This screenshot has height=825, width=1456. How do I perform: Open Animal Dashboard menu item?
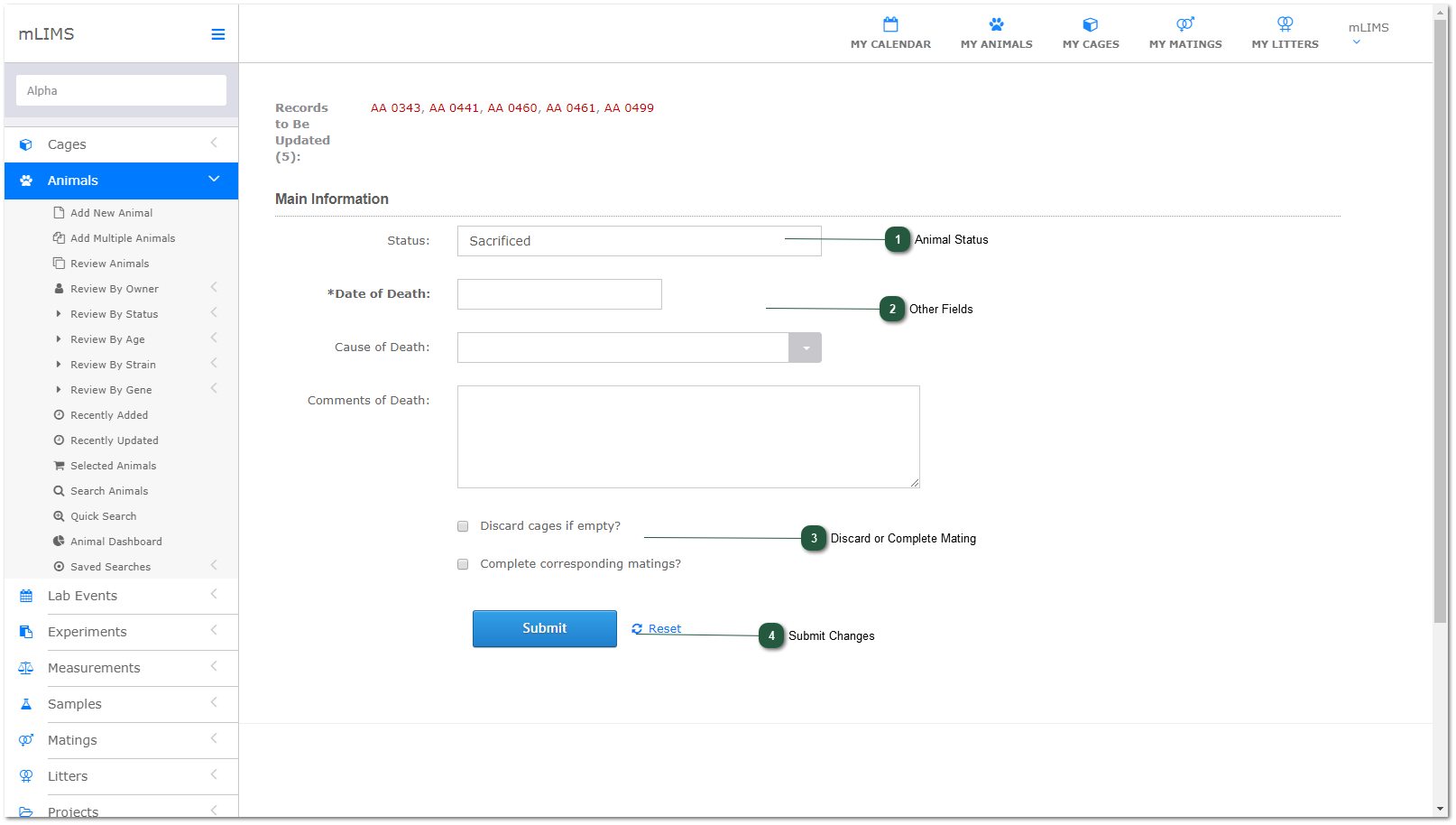[x=116, y=542]
